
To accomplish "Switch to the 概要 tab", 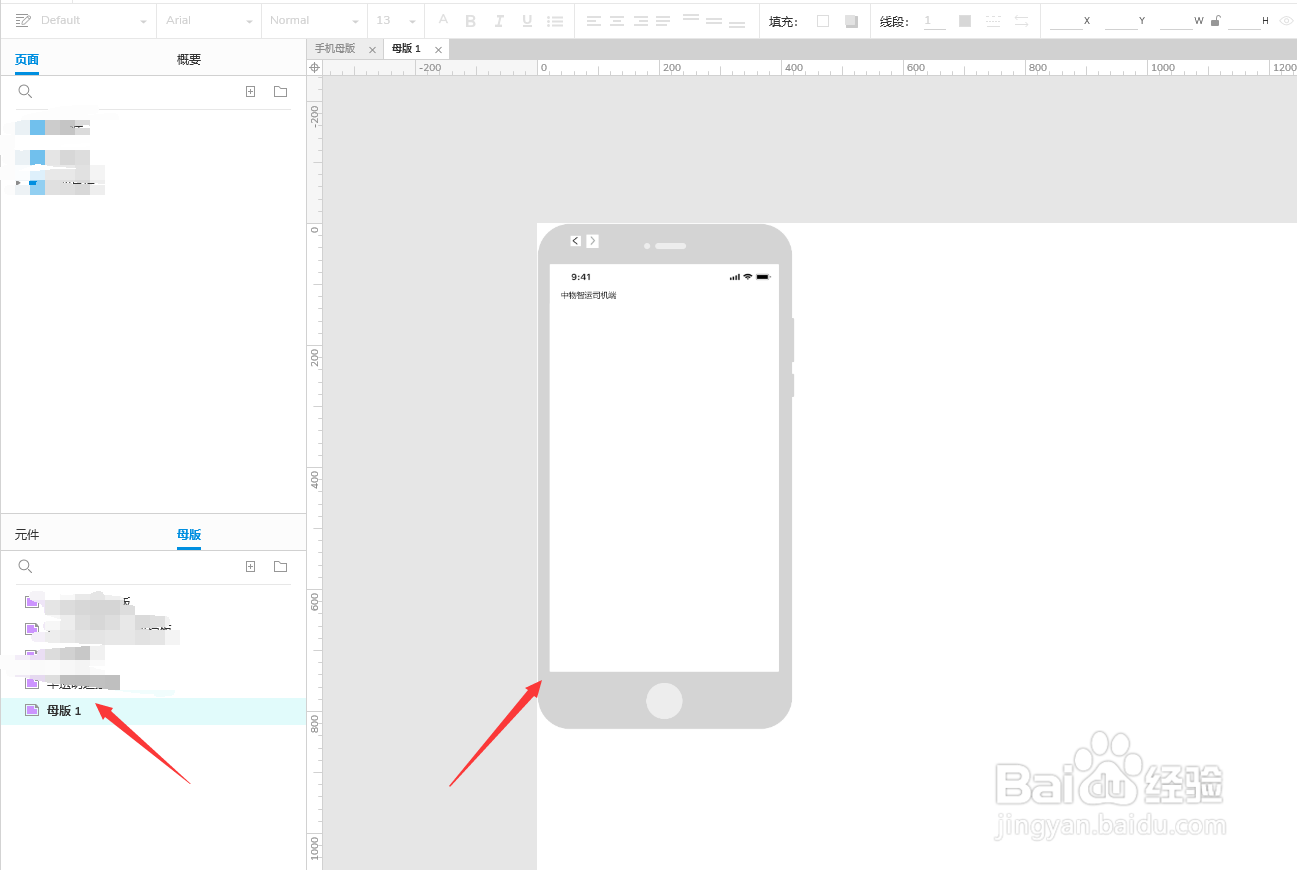I will point(189,60).
